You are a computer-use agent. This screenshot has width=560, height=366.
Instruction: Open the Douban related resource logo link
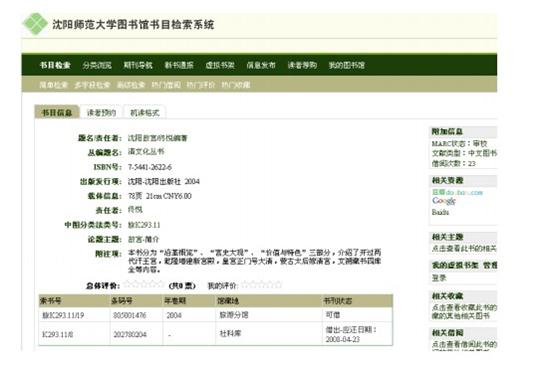457,192
